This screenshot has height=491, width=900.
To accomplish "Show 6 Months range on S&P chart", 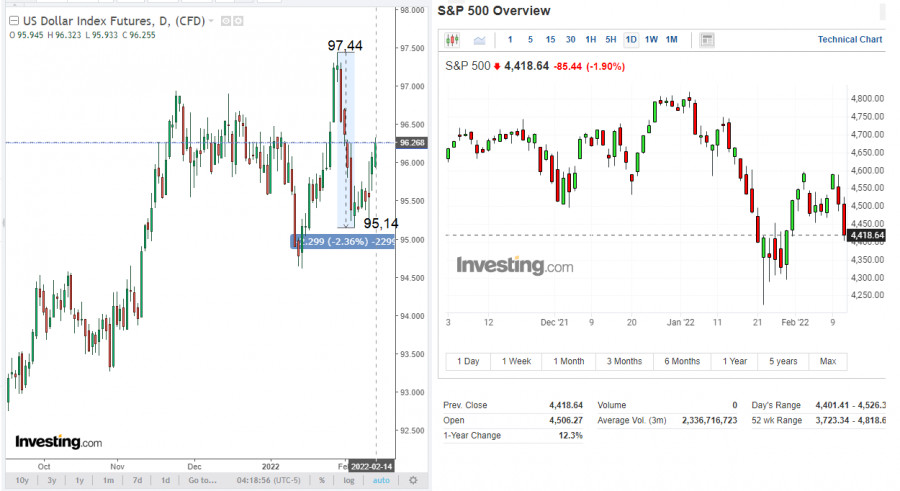I will (x=682, y=361).
